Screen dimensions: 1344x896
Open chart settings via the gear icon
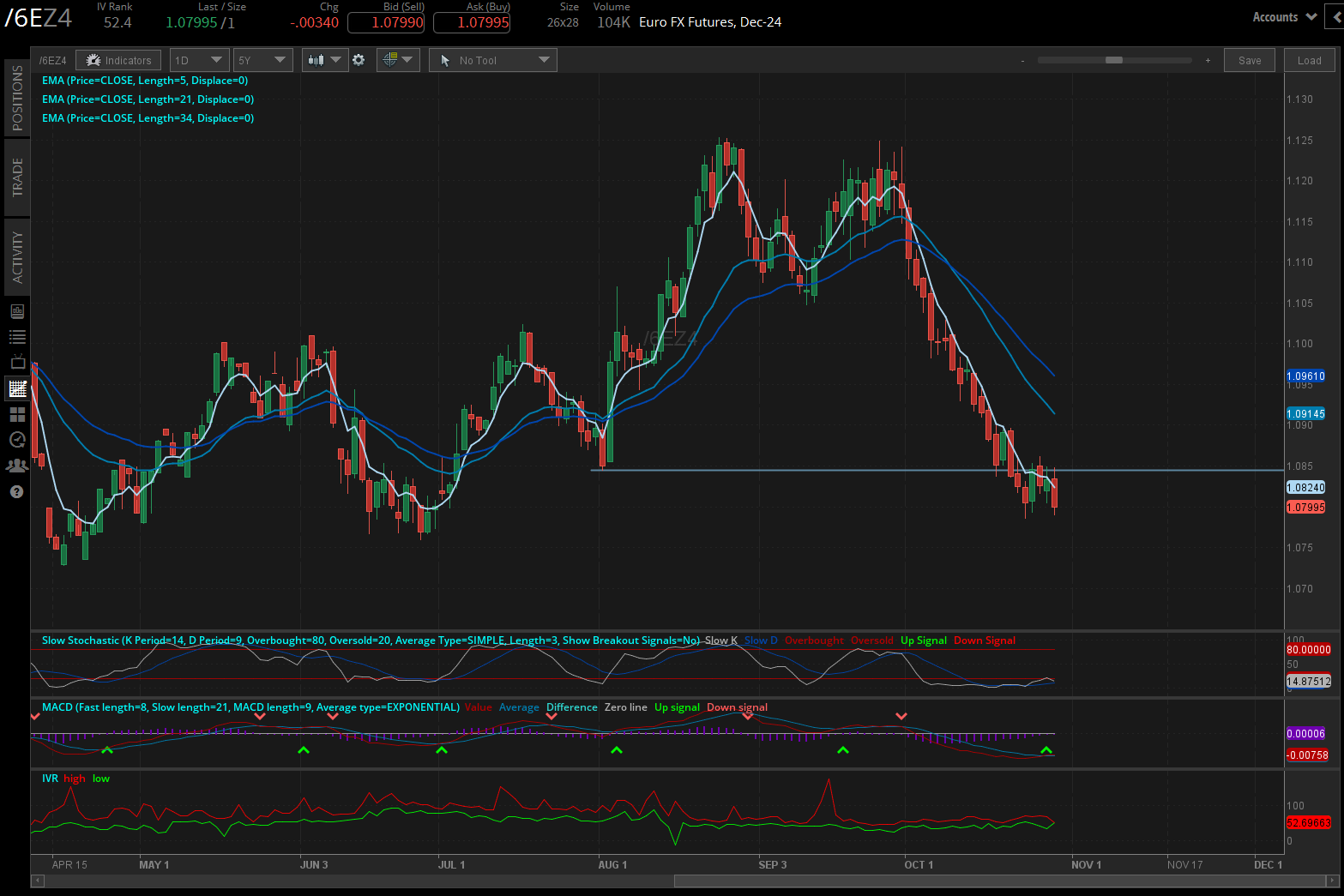click(359, 59)
